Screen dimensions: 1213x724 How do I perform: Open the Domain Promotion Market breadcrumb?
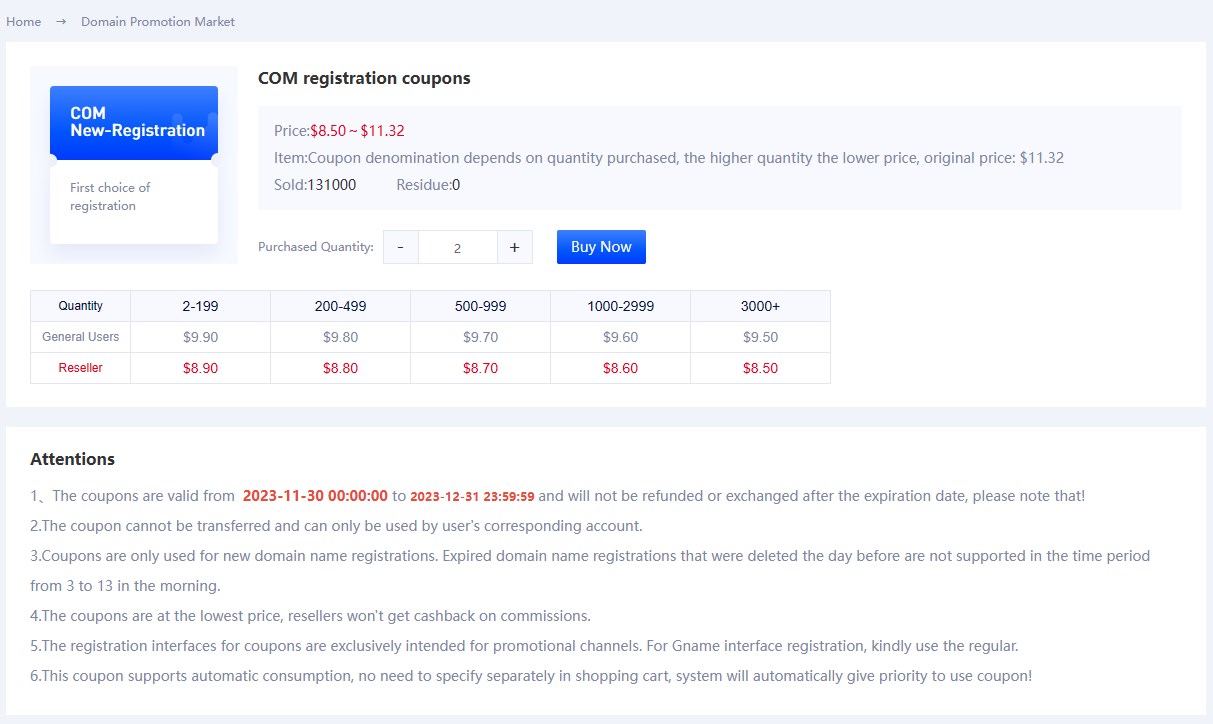158,21
